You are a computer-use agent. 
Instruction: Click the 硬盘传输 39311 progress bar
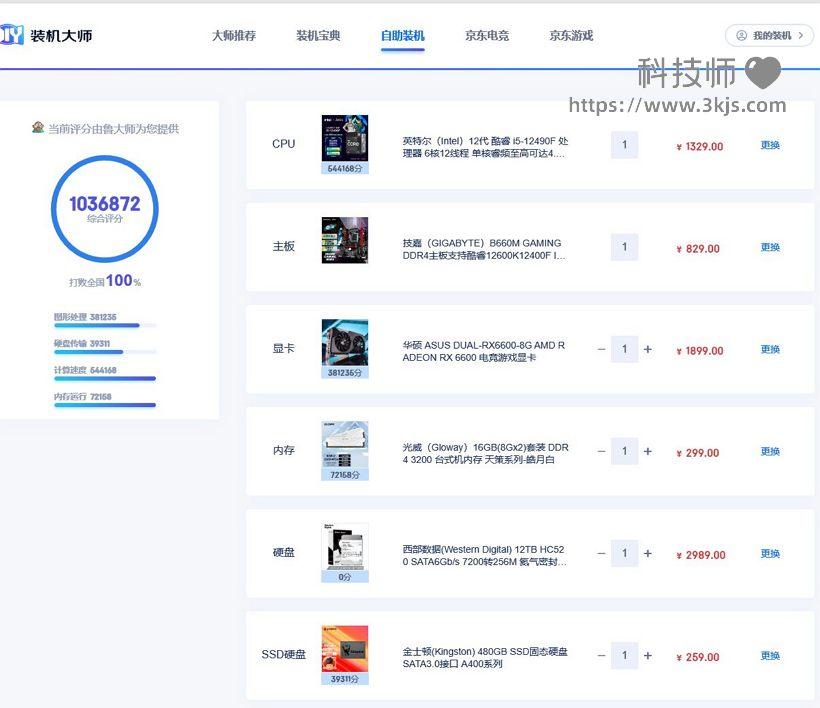click(x=105, y=352)
